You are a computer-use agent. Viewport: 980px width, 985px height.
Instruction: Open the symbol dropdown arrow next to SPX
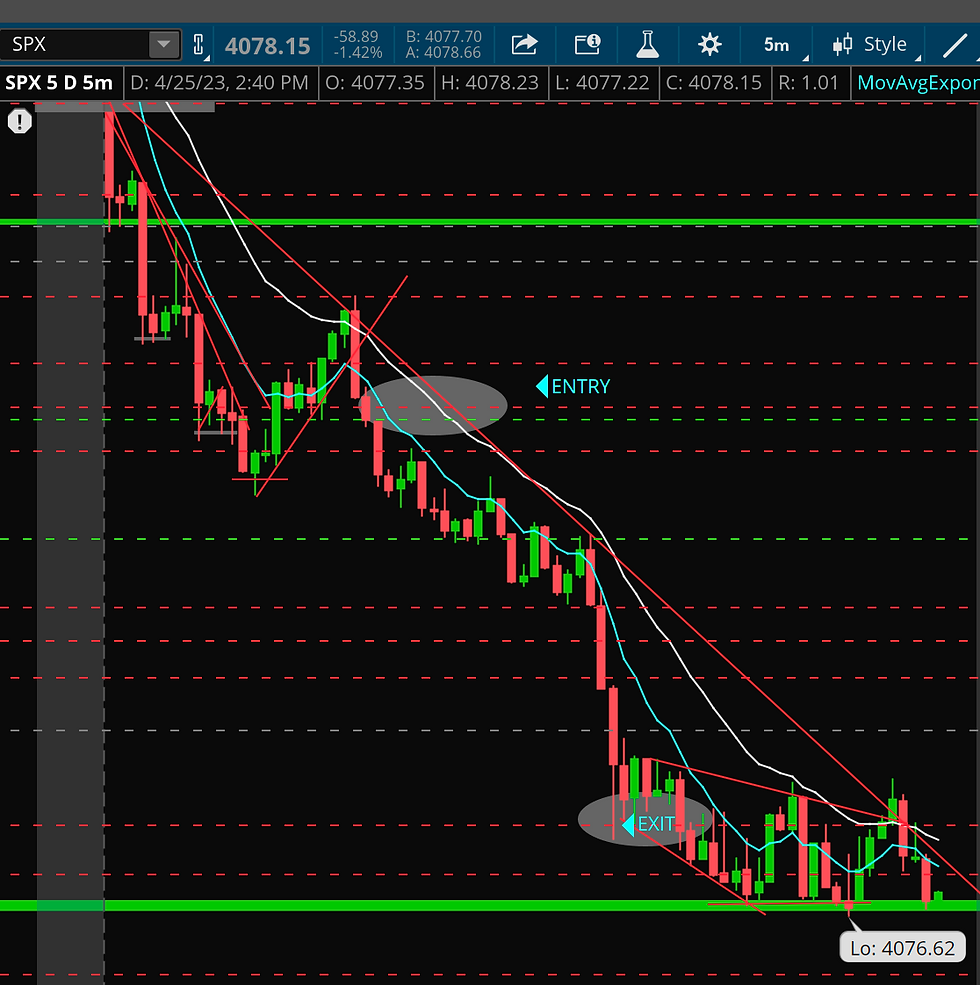tap(164, 45)
